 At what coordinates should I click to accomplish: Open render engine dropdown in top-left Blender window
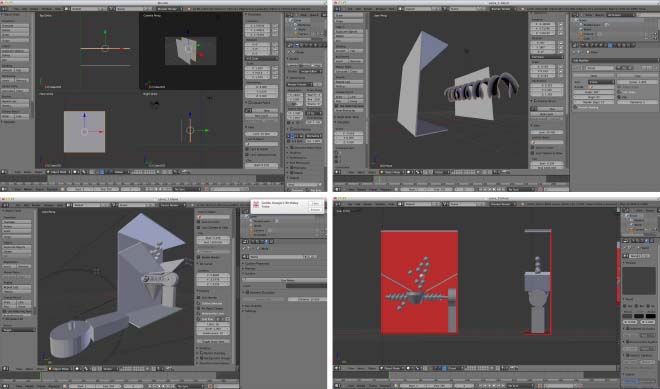click(169, 8)
